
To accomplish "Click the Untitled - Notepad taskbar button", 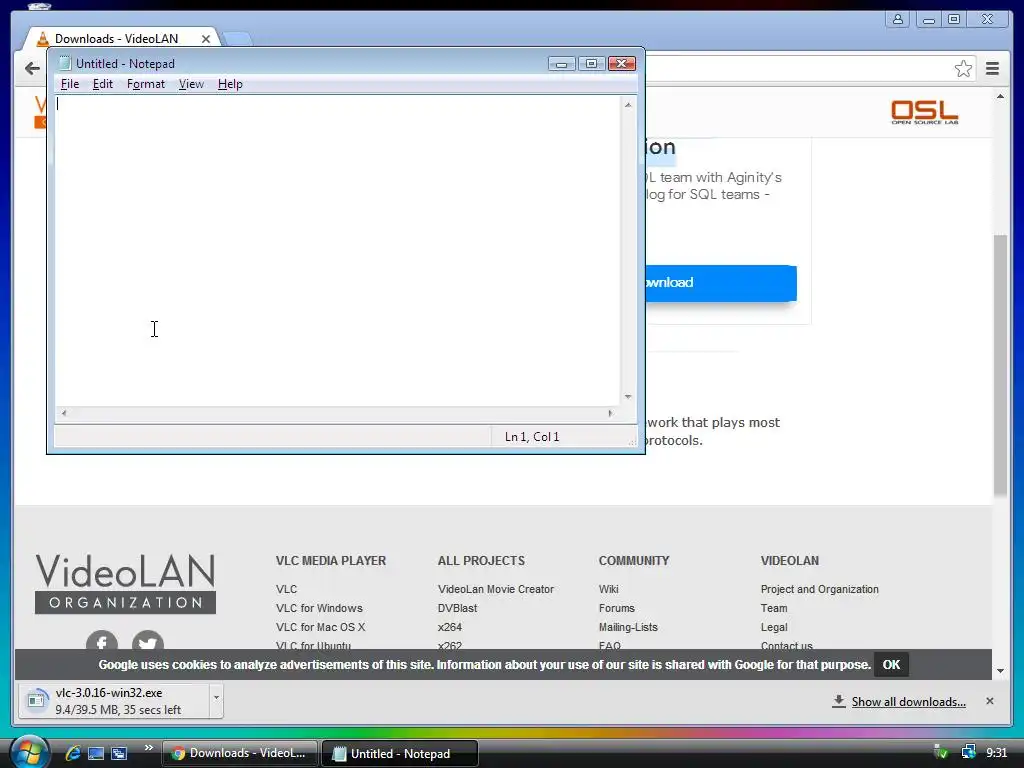I will (x=400, y=754).
